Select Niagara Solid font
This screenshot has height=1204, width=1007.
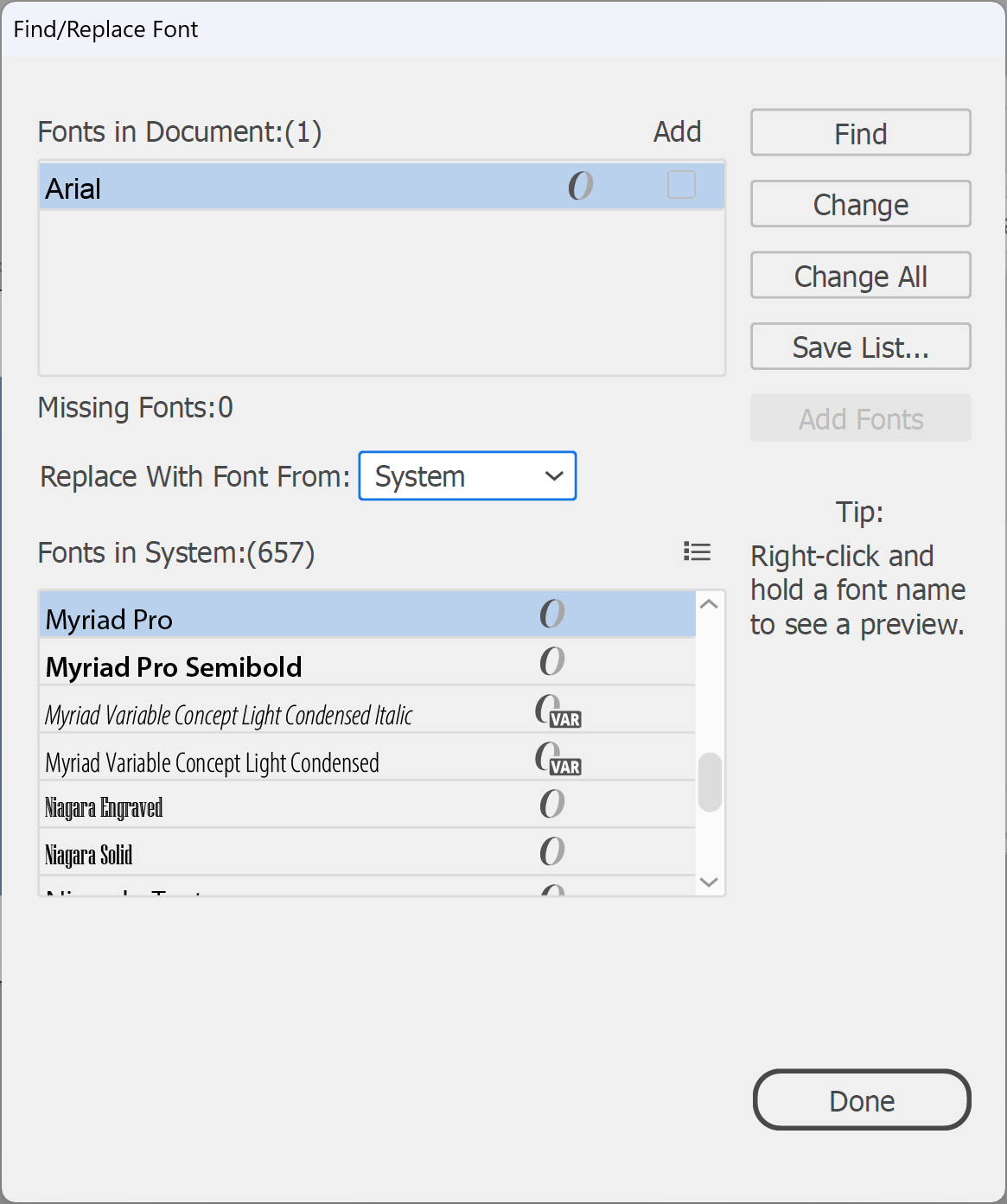[367, 853]
